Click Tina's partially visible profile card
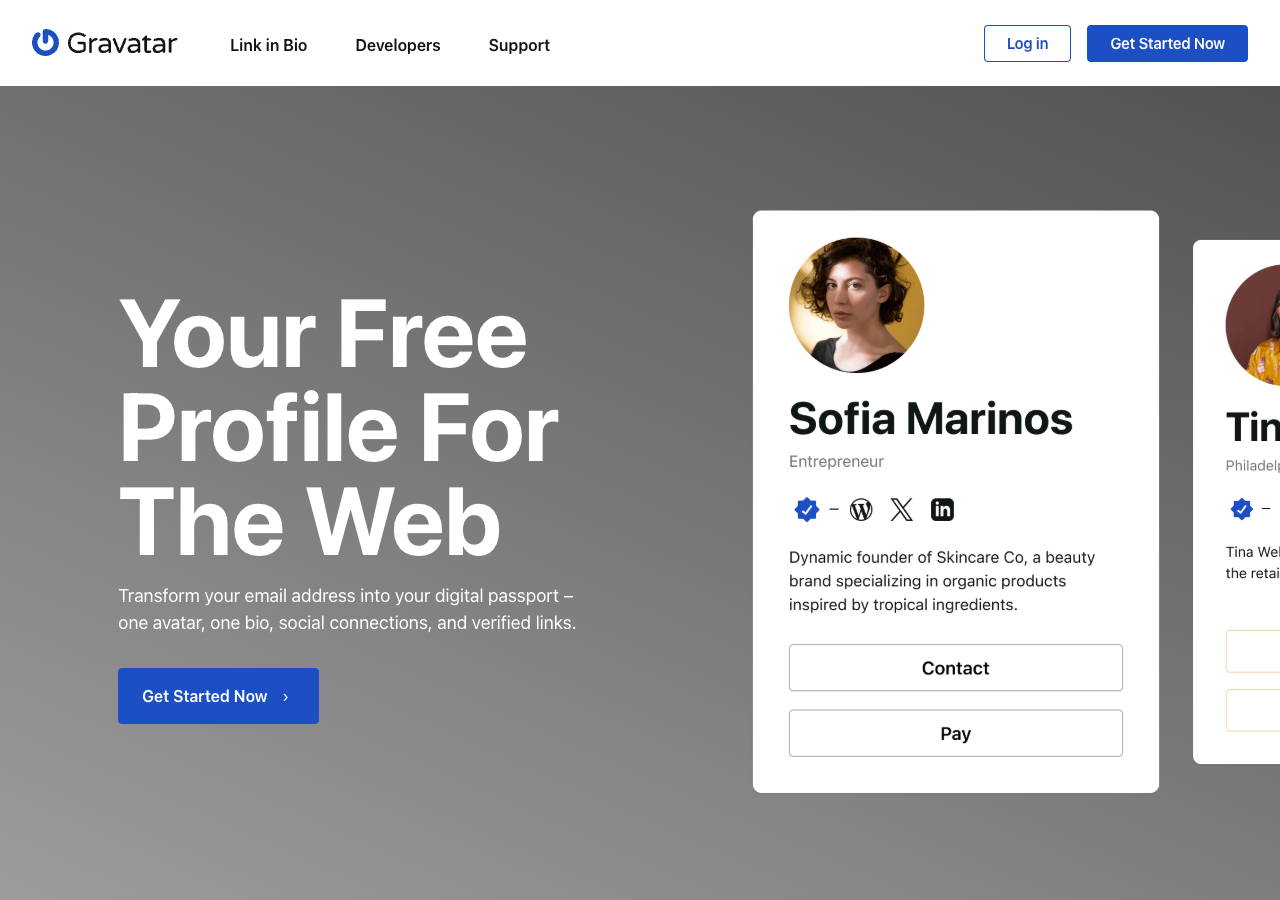Viewport: 1280px width, 900px height. pos(1240,500)
